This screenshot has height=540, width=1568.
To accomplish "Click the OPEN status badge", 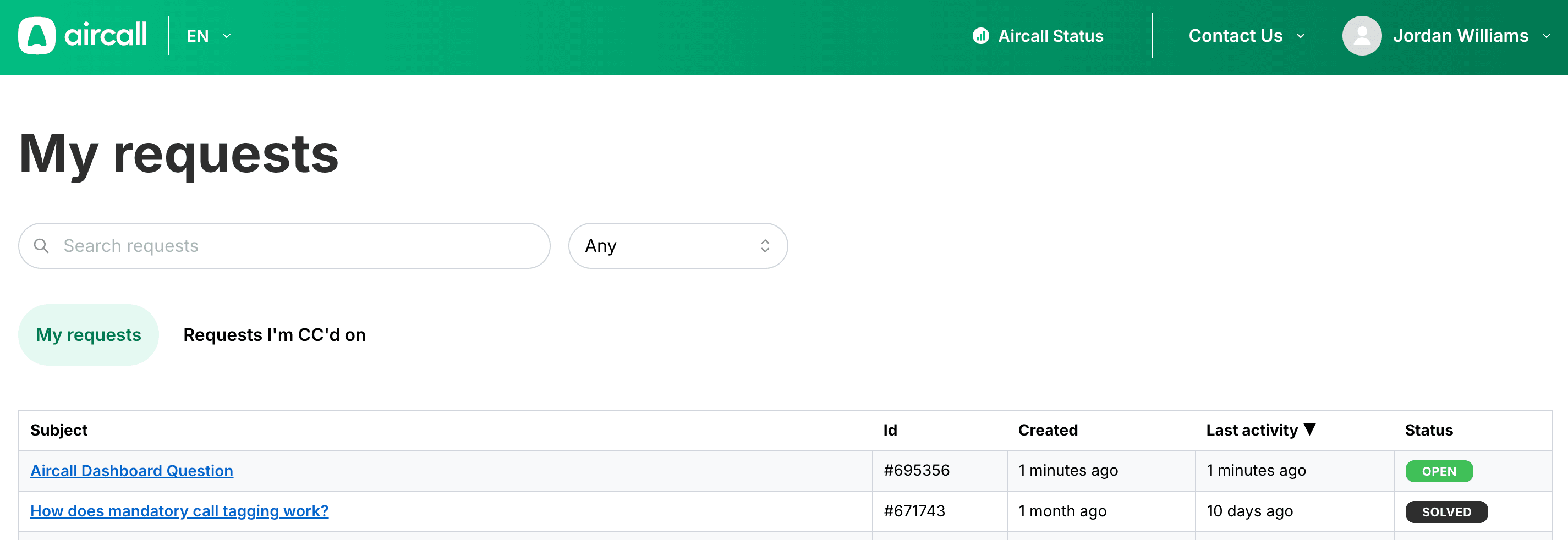I will point(1438,471).
